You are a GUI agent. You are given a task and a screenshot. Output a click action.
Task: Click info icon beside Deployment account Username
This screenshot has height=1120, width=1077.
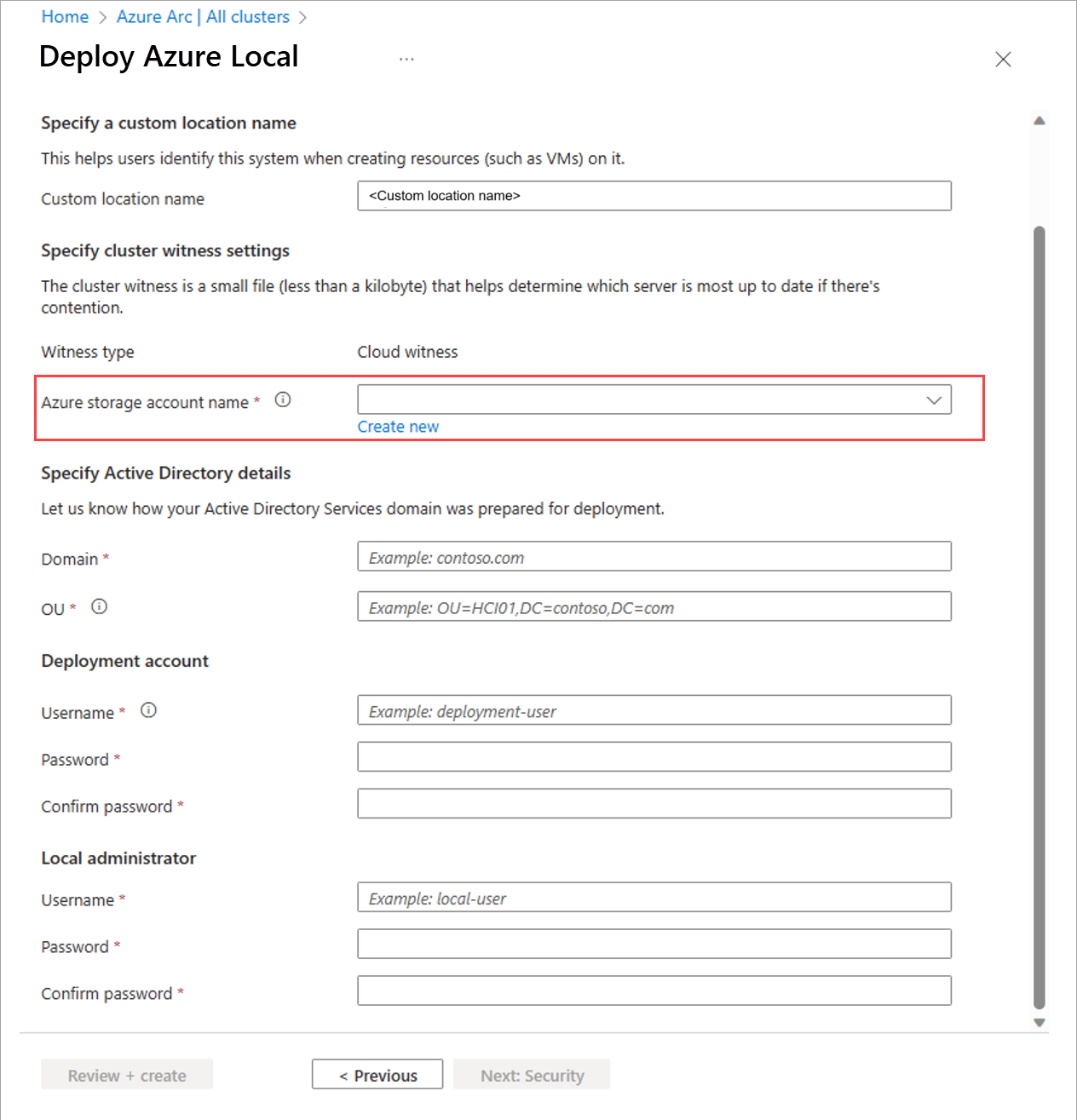pos(148,710)
